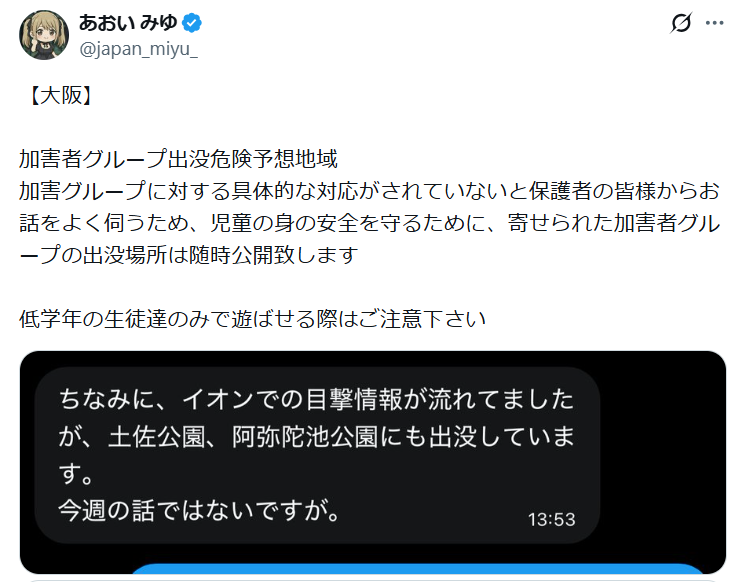Click the display name あおい みゆ

[x=128, y=23]
